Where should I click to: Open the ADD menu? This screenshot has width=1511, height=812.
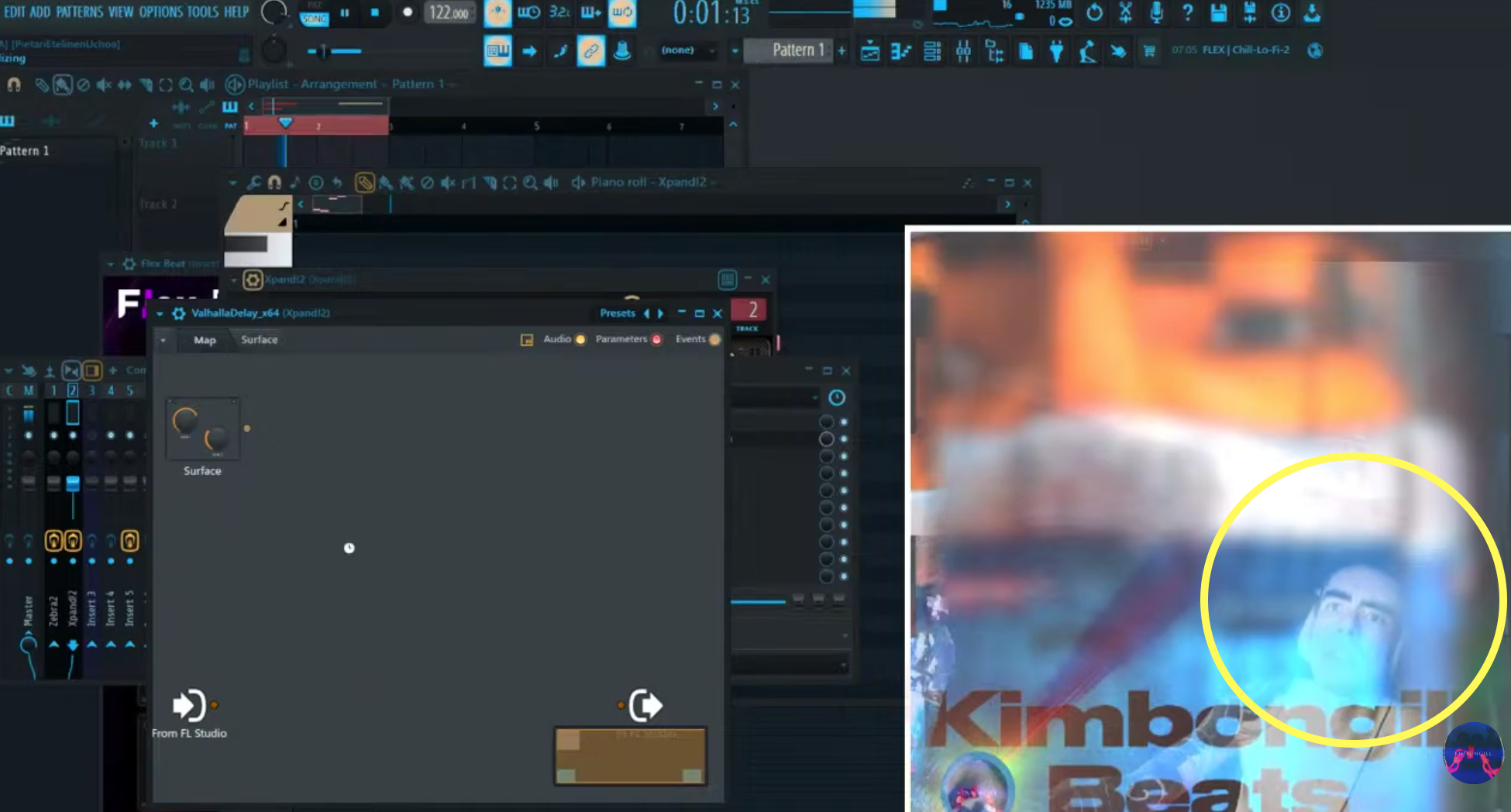[40, 12]
